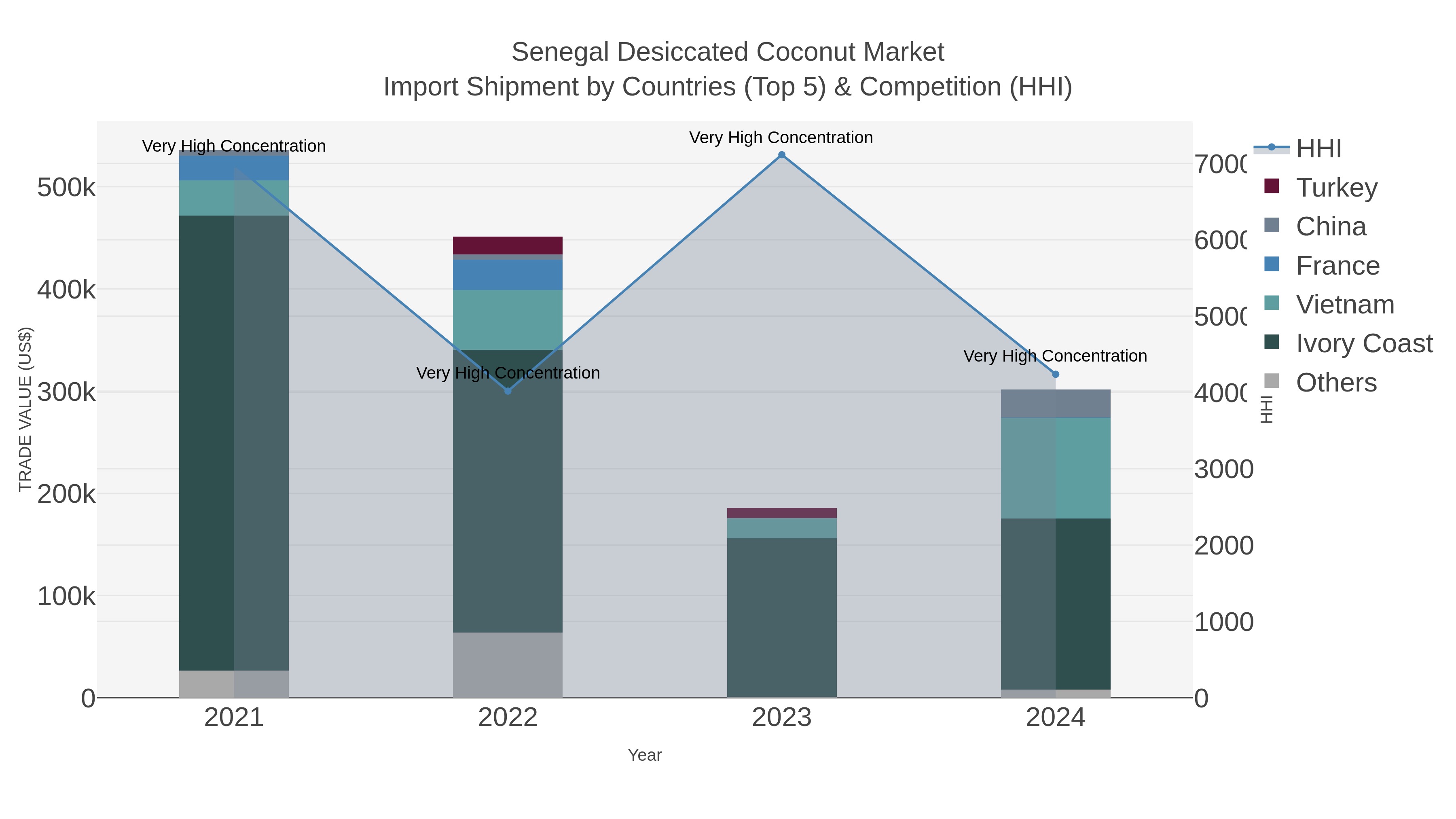
Task: Click the Vietnam teal legend swatch
Action: (1272, 303)
